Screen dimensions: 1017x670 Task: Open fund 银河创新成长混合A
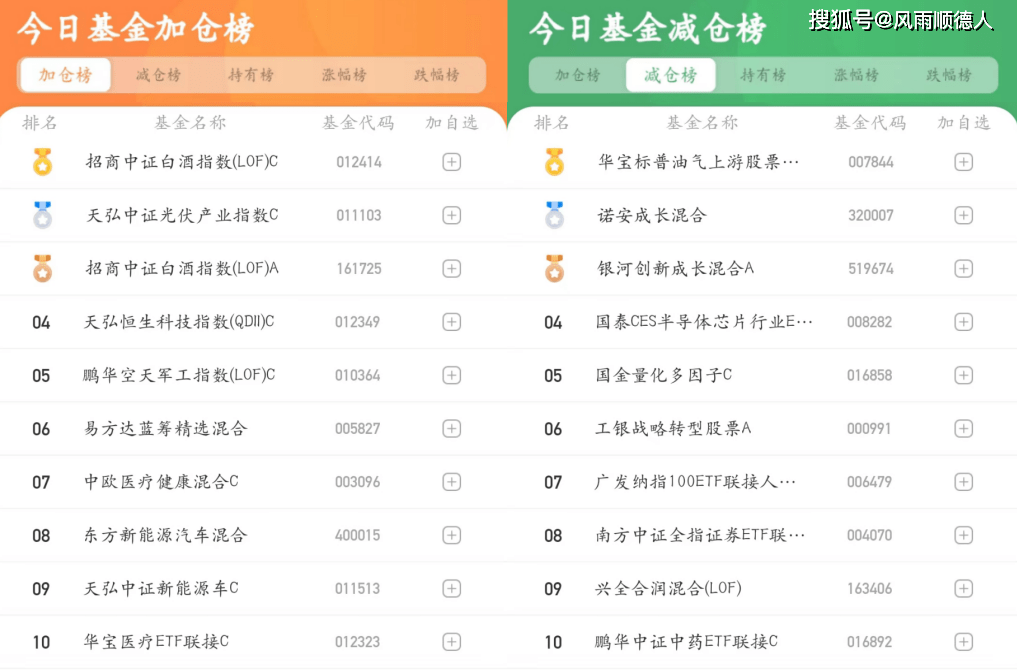tap(676, 269)
